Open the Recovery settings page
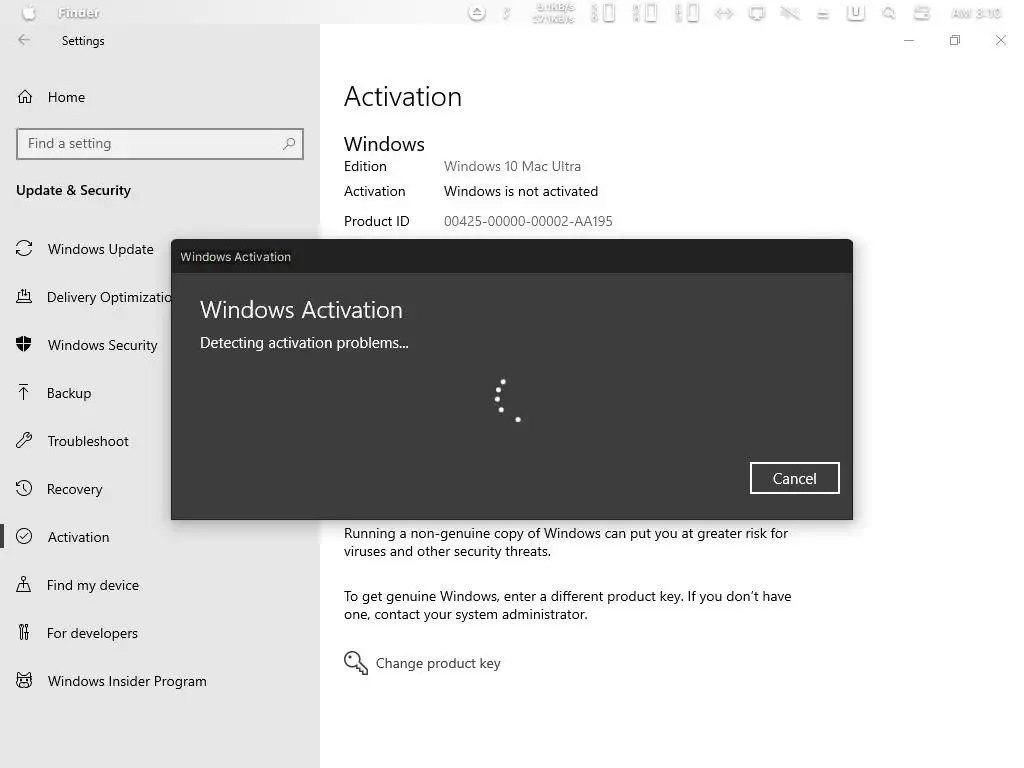Image resolution: width=1024 pixels, height=768 pixels. [74, 489]
